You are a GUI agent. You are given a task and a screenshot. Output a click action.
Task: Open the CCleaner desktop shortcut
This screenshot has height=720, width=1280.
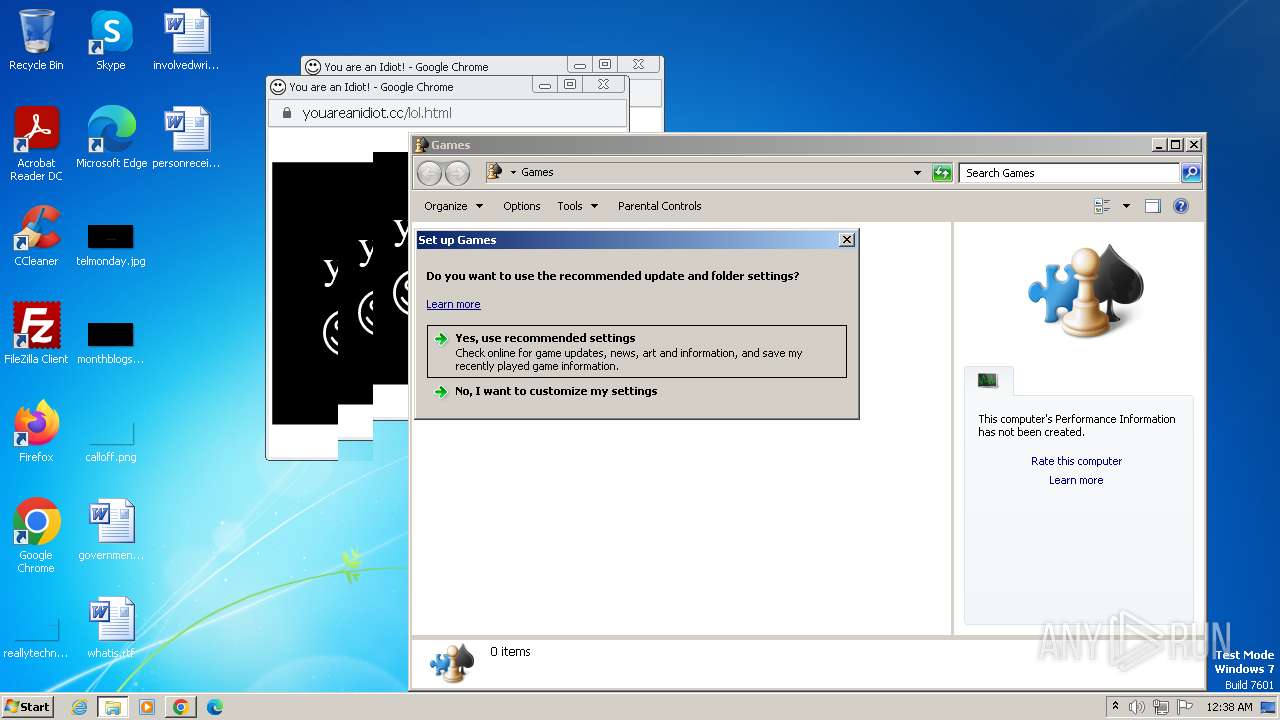click(36, 236)
